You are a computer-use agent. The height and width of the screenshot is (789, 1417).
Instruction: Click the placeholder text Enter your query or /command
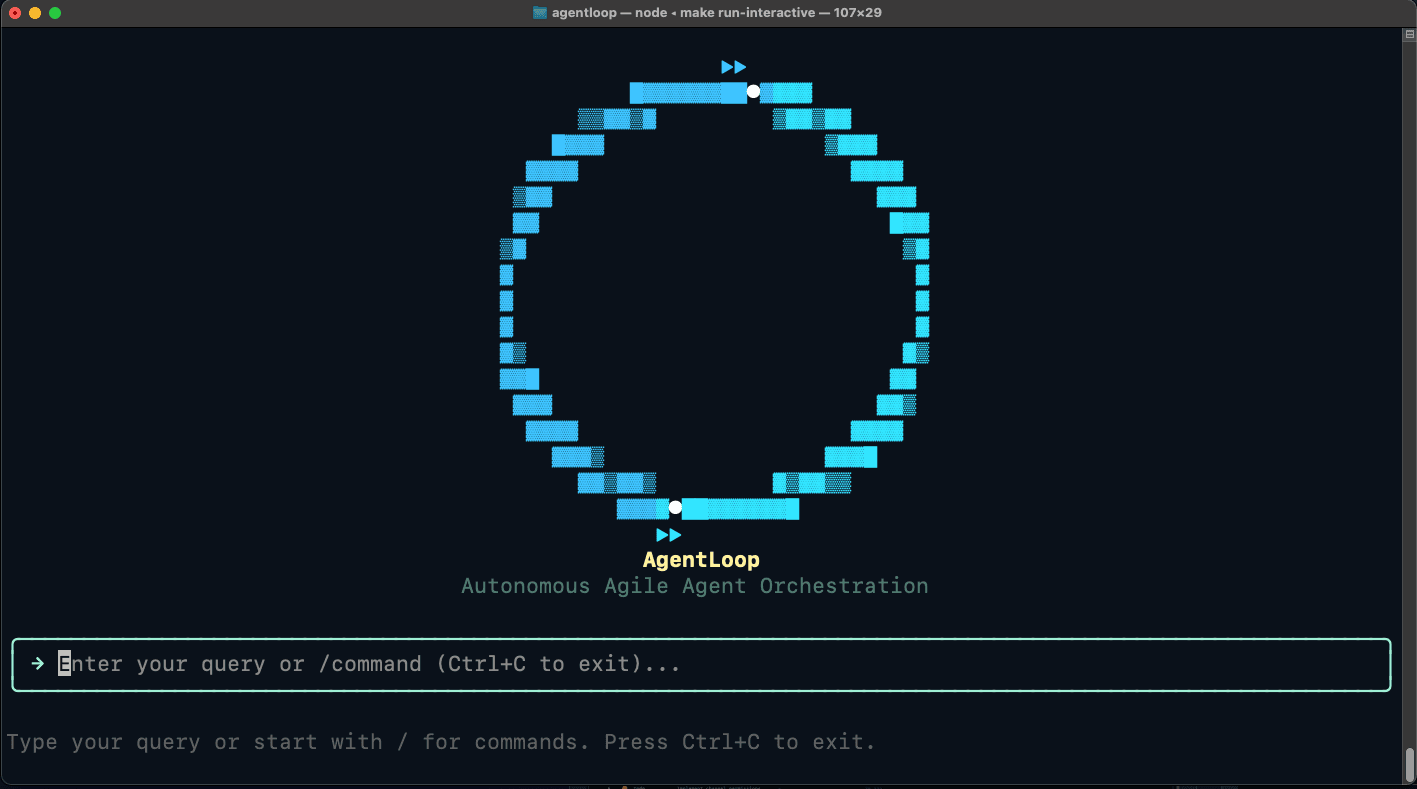[370, 663]
